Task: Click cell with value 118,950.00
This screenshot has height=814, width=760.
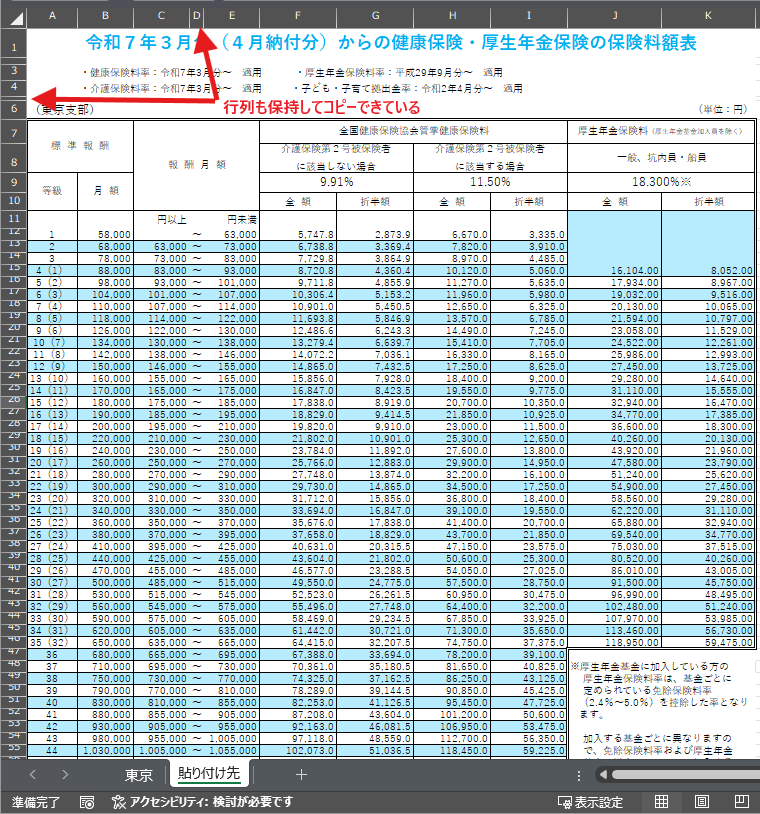Action: click(x=615, y=642)
